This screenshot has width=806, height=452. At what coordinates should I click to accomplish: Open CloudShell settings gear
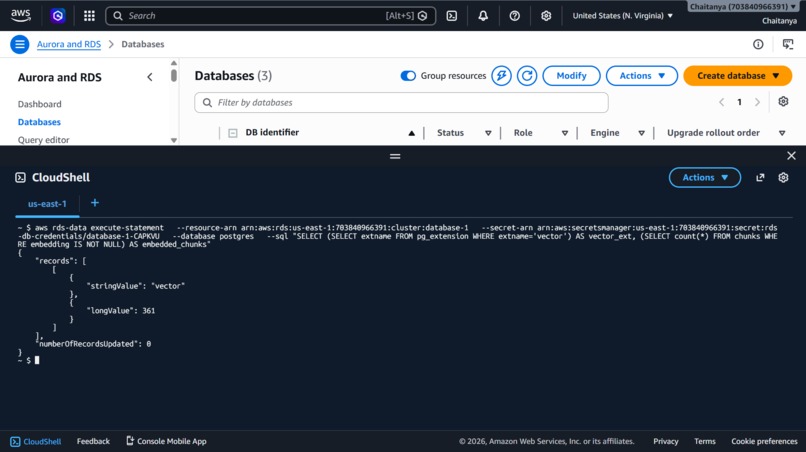[783, 177]
